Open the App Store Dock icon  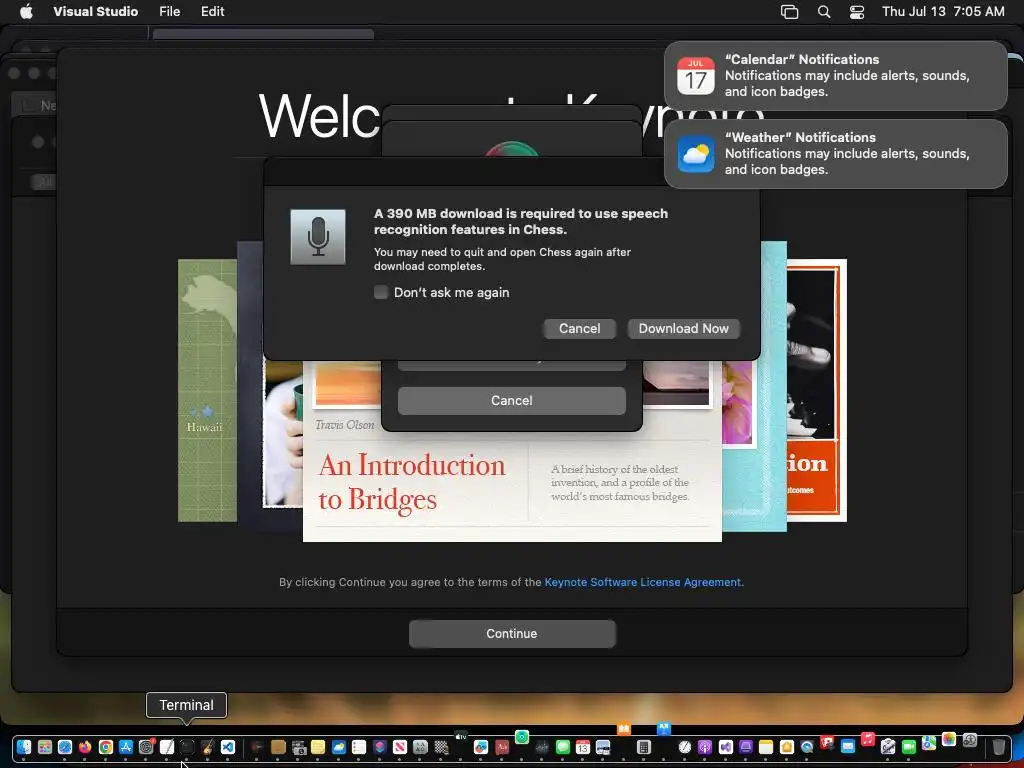click(x=126, y=747)
